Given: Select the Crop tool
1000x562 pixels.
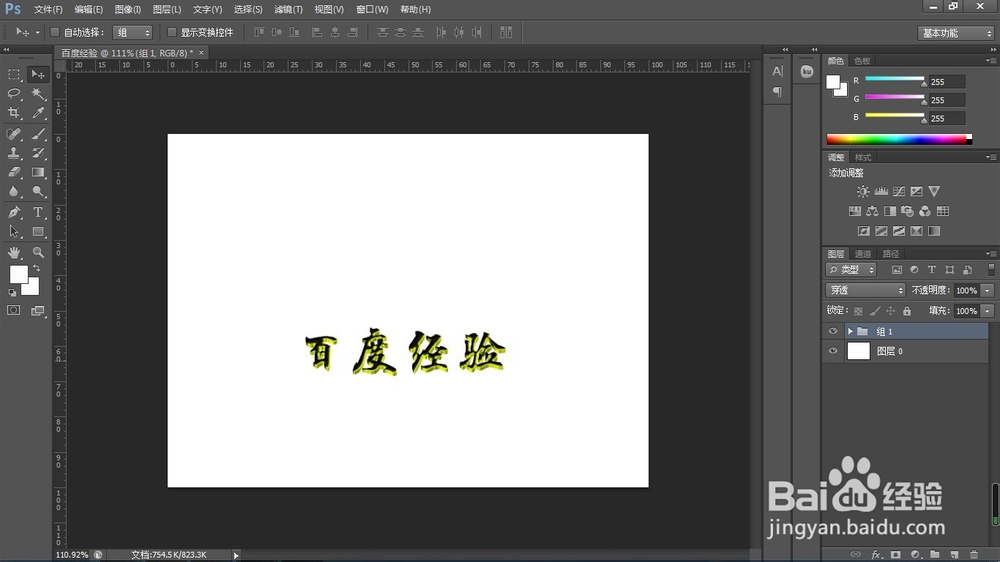Looking at the screenshot, I should 14,113.
